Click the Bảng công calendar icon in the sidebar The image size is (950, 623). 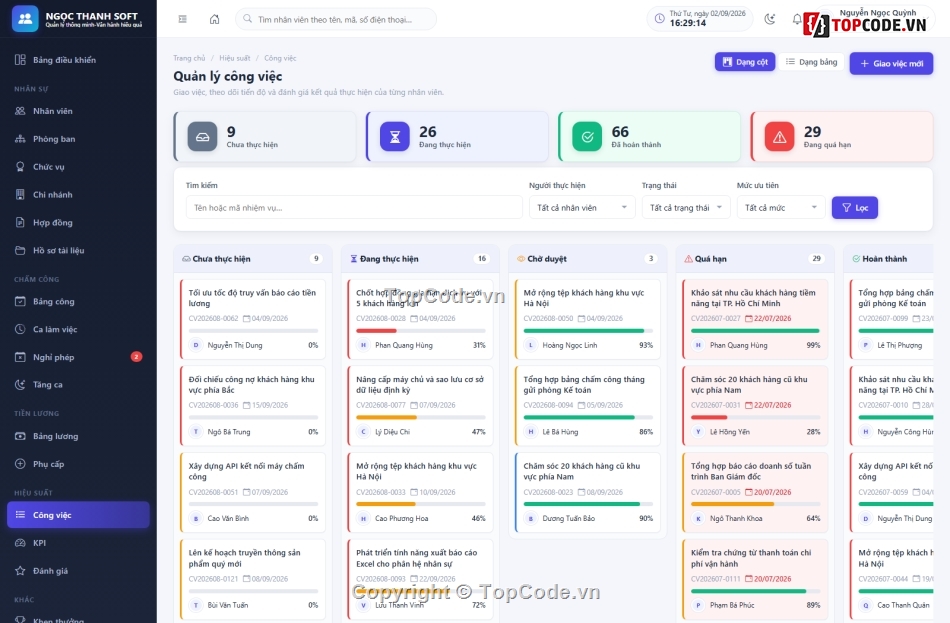point(20,301)
